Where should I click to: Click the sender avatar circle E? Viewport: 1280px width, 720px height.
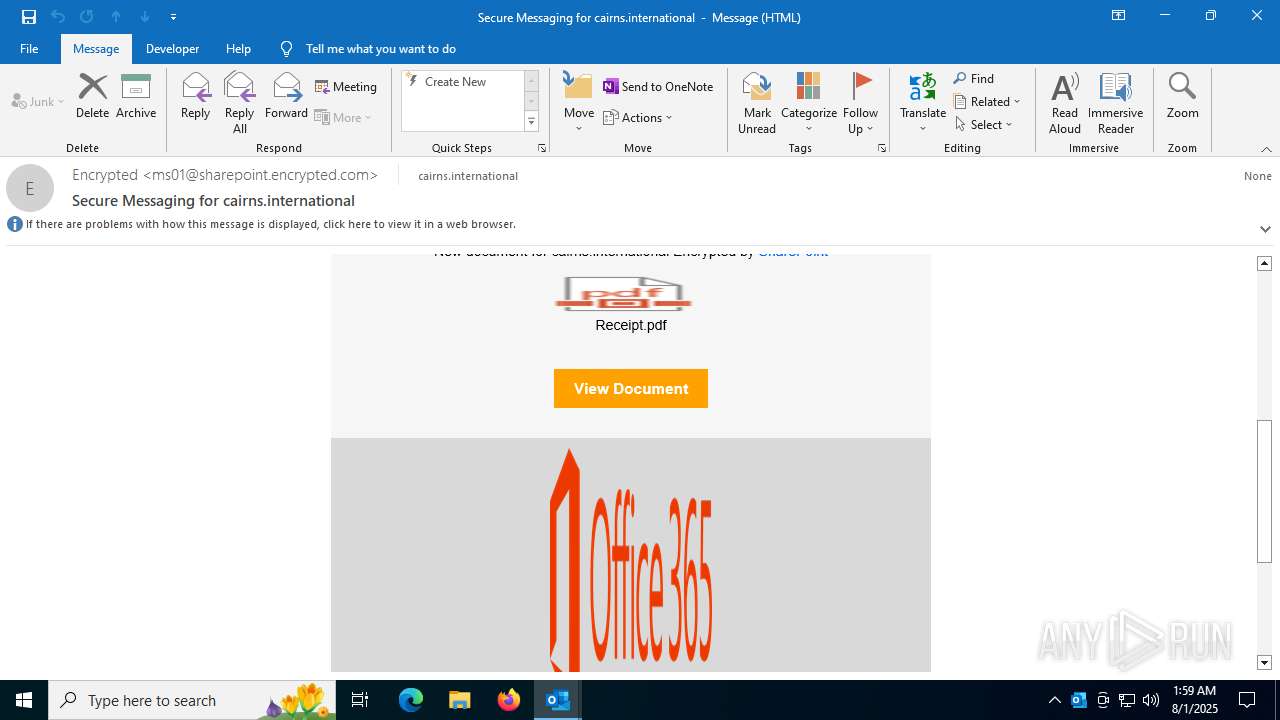click(30, 188)
